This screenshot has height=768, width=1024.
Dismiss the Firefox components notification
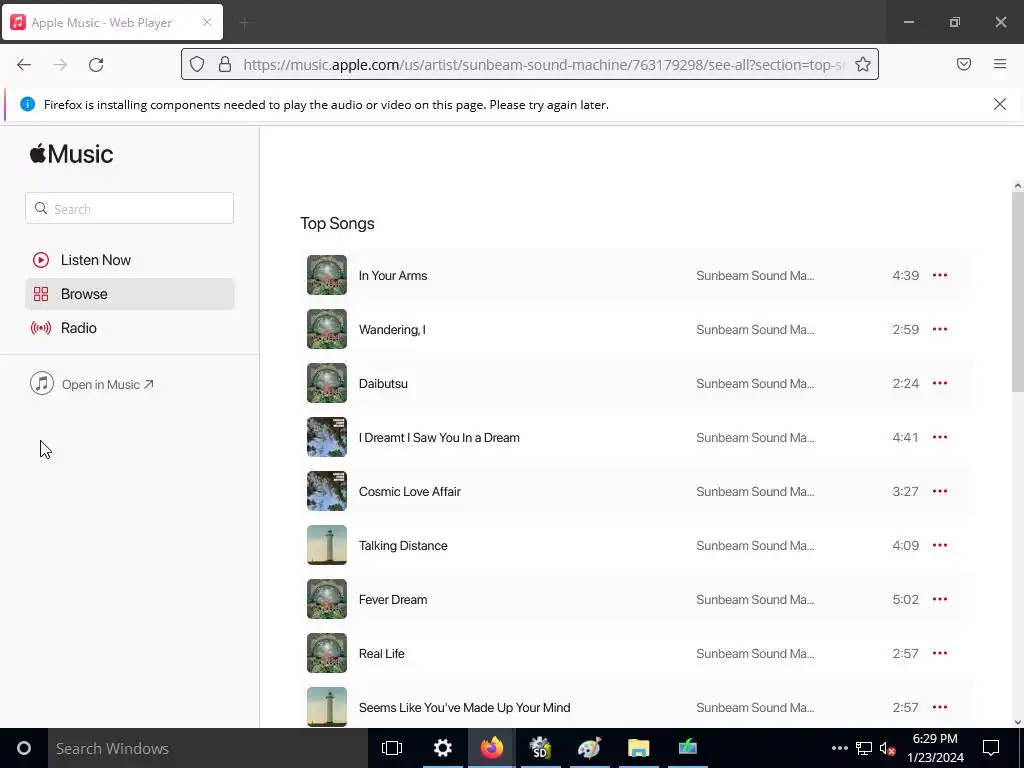click(x=1000, y=104)
